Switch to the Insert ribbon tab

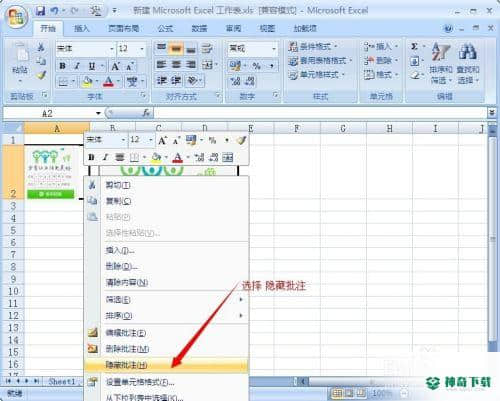(x=82, y=29)
